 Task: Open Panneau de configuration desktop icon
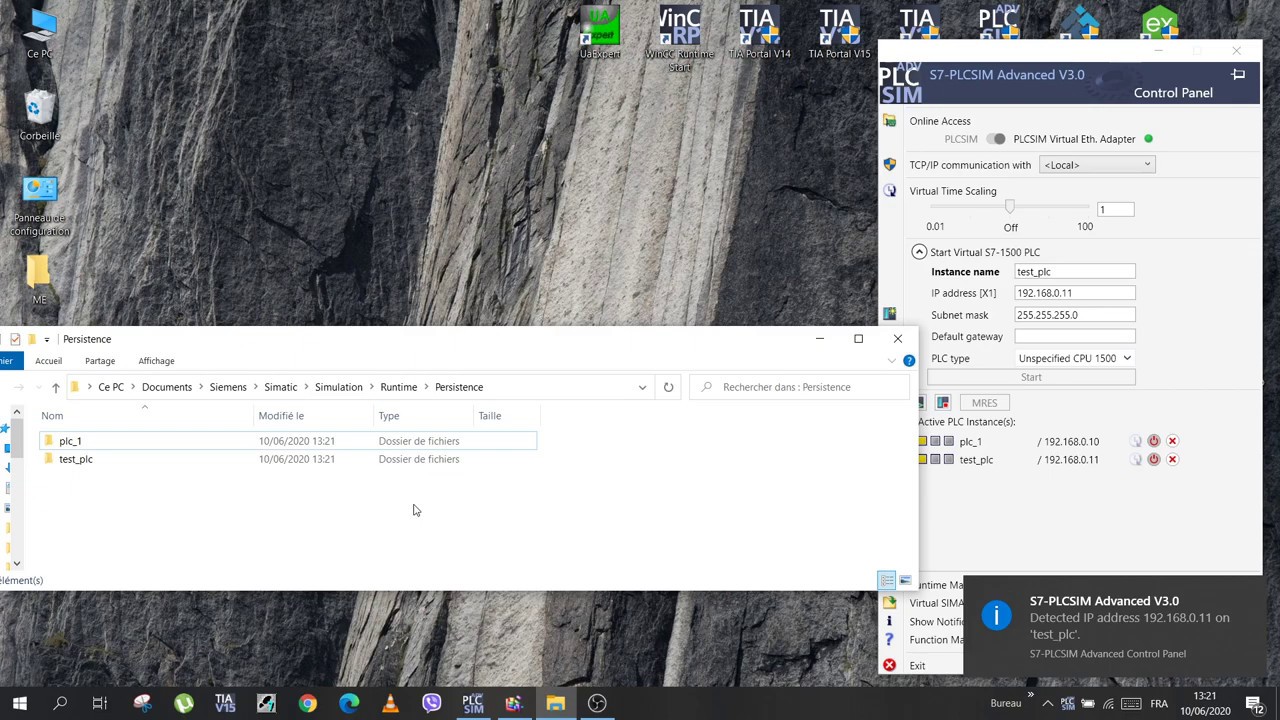pos(40,207)
